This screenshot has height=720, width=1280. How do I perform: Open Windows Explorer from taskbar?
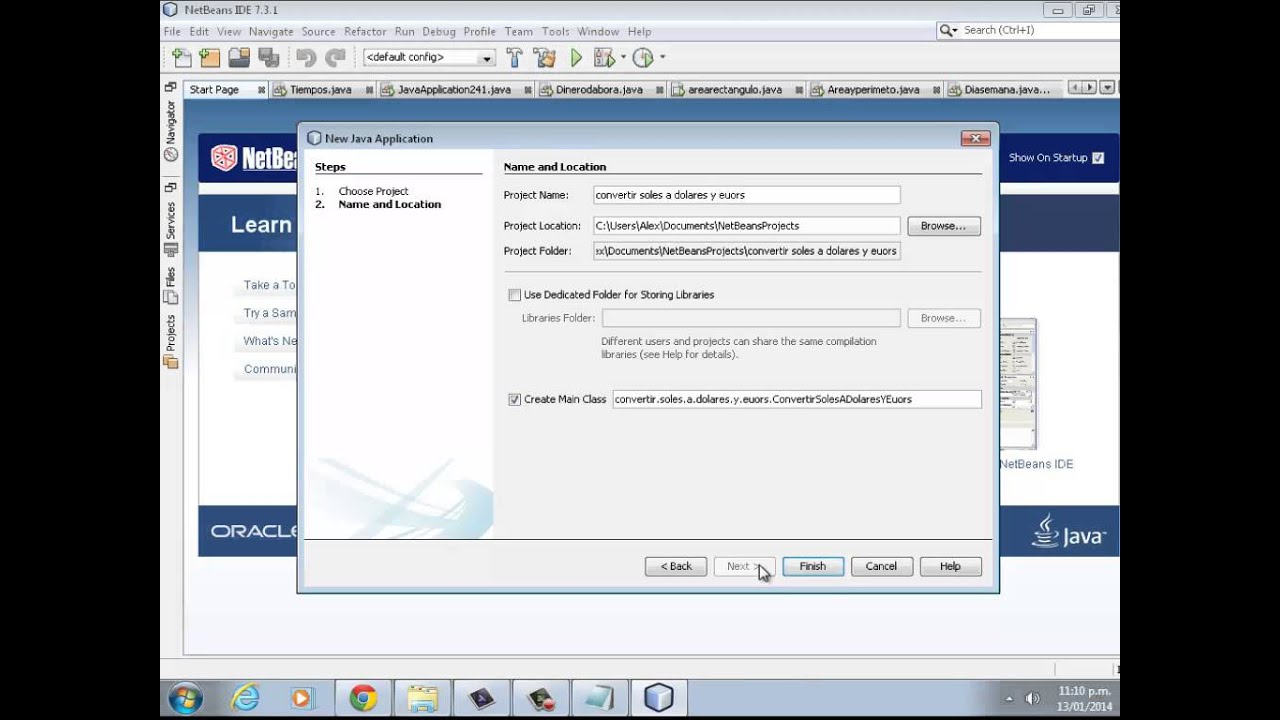point(422,698)
